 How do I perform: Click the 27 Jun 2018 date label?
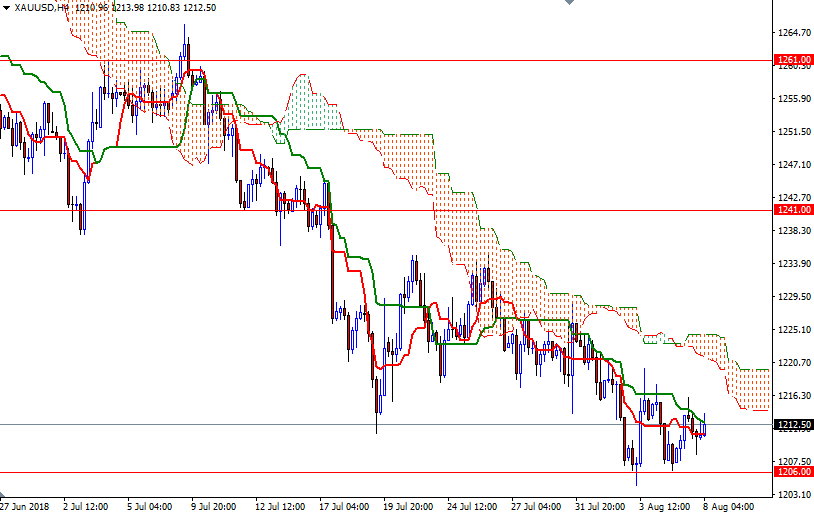click(27, 506)
